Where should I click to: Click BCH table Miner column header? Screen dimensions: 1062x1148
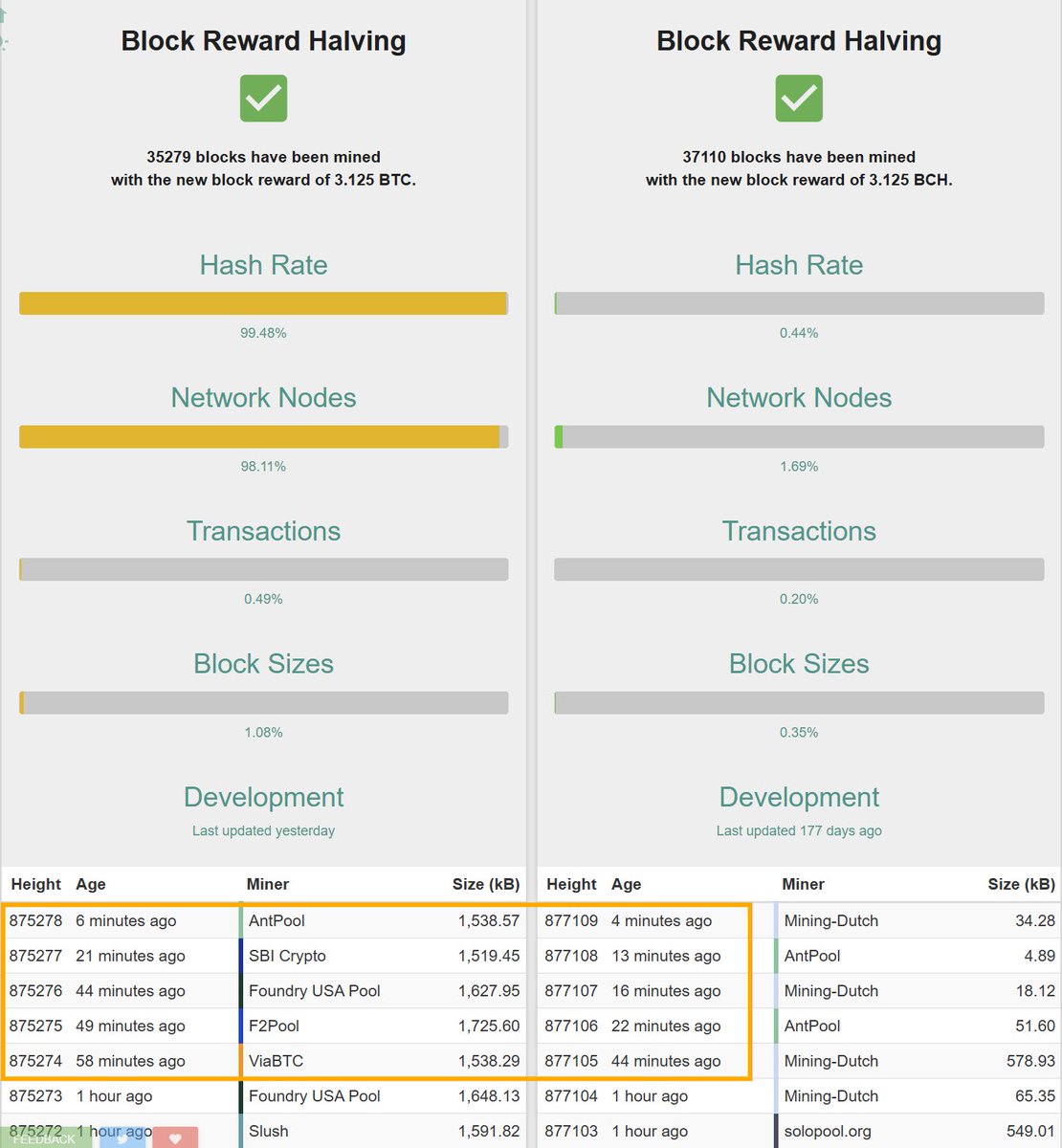pyautogui.click(x=803, y=884)
